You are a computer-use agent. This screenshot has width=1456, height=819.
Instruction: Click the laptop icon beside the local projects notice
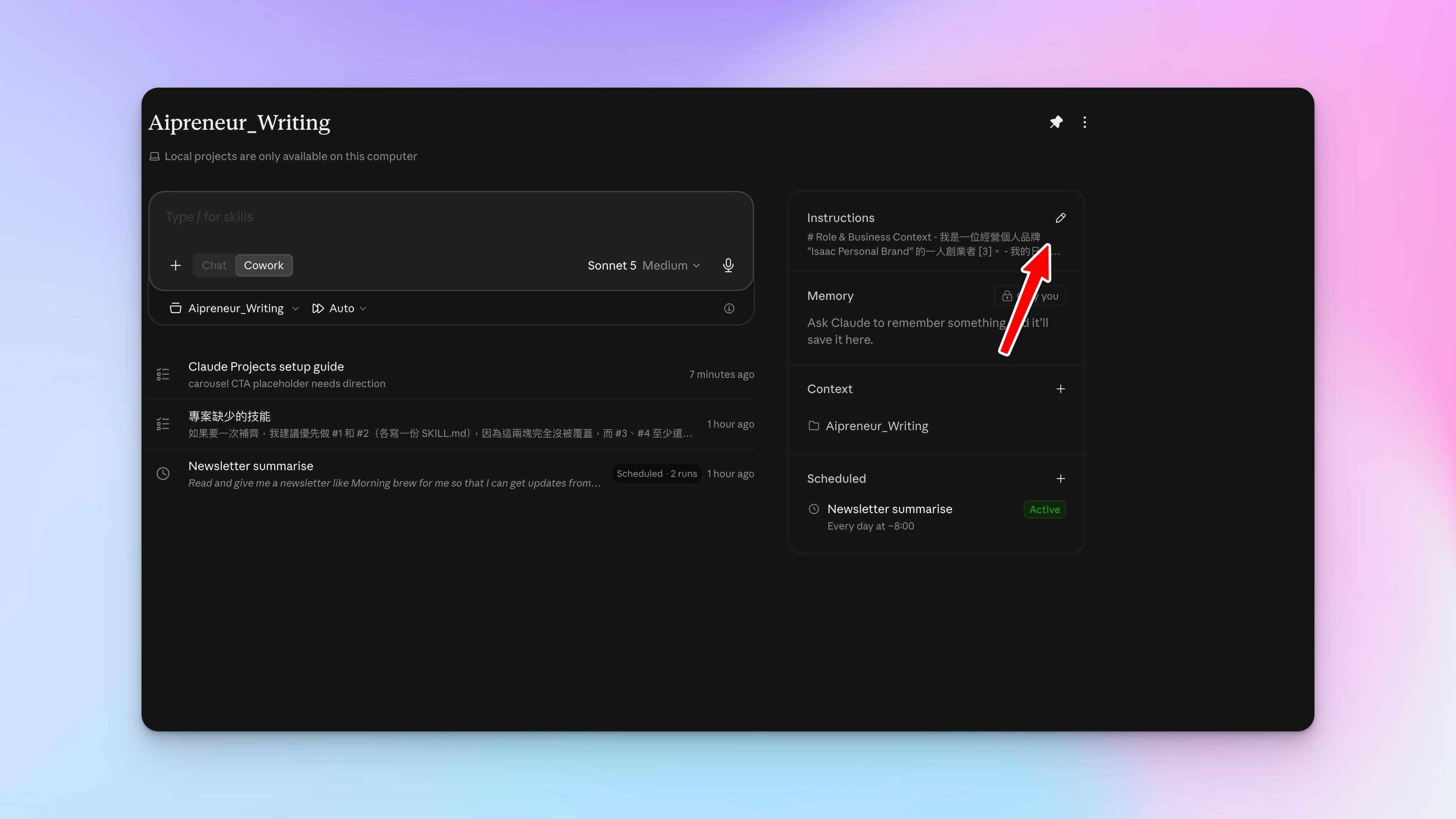154,156
